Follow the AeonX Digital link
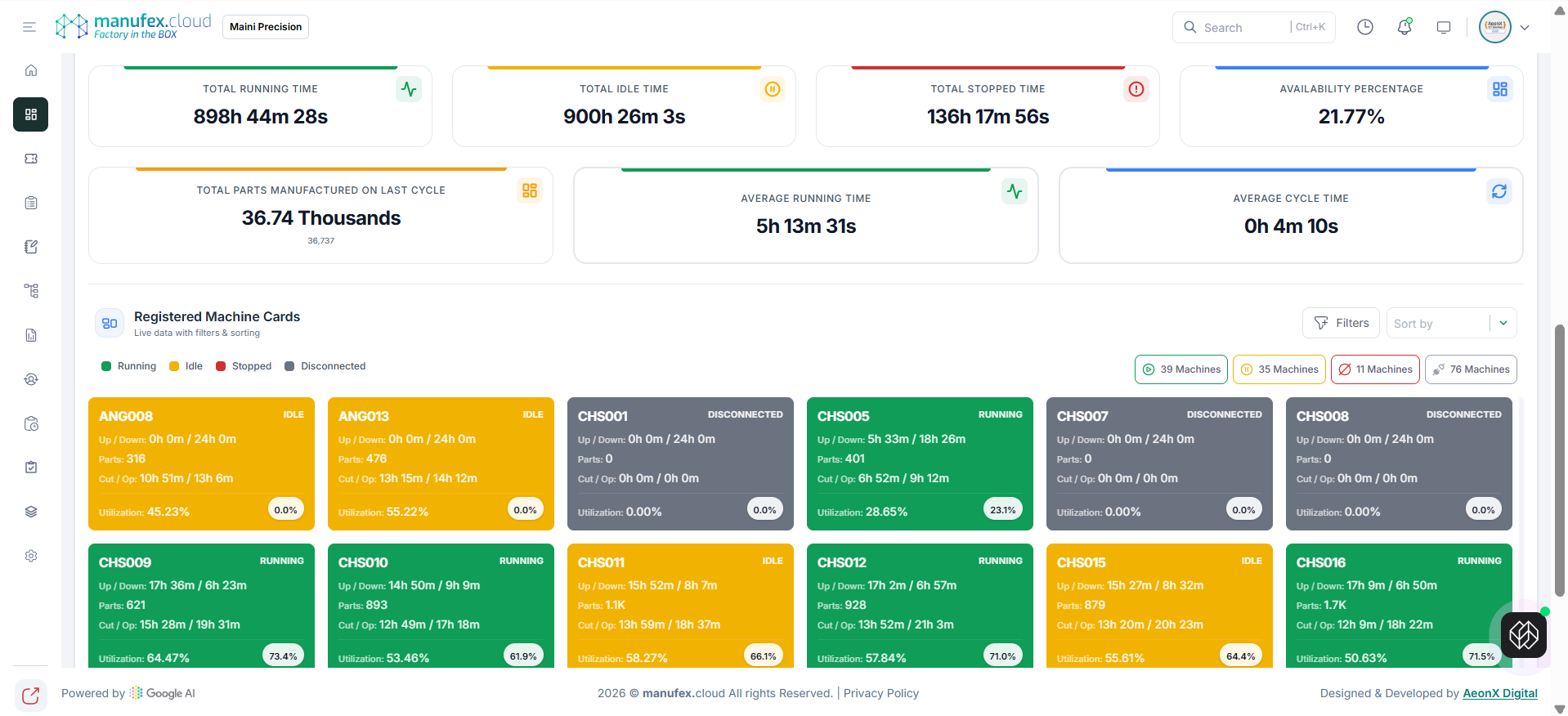Viewport: 1568px width, 716px height. (1499, 693)
